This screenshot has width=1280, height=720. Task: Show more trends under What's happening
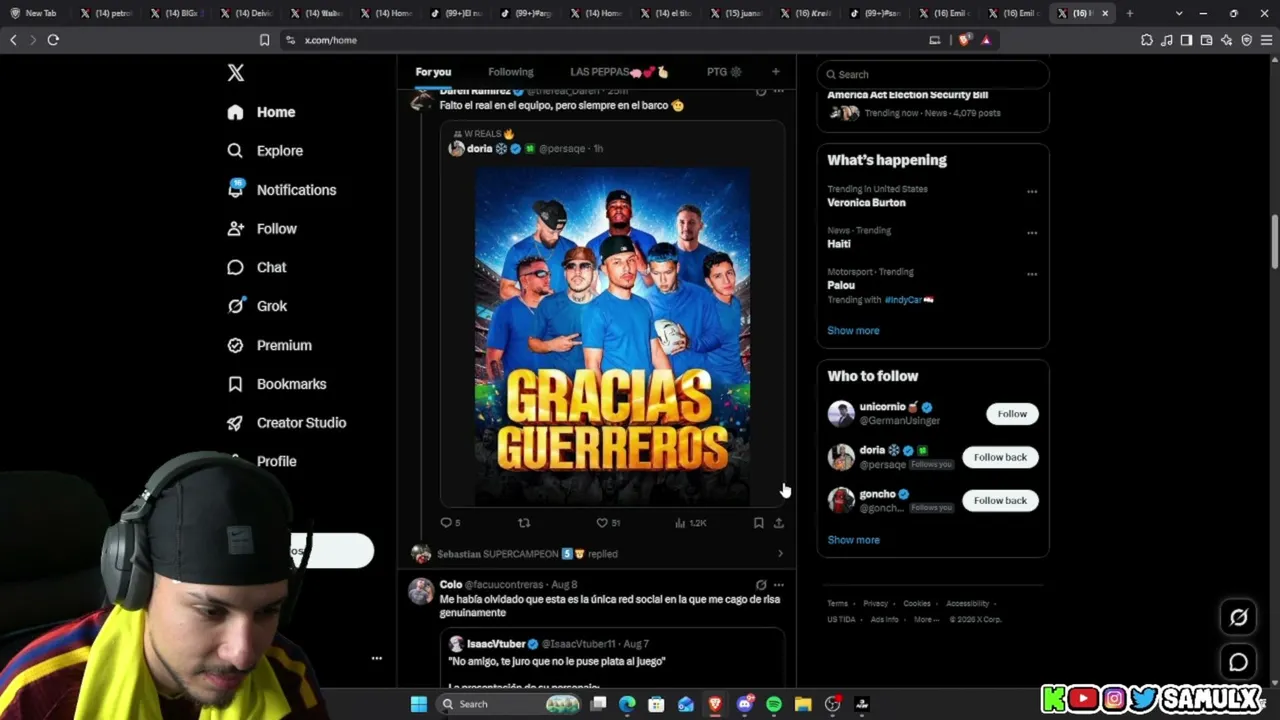point(853,331)
